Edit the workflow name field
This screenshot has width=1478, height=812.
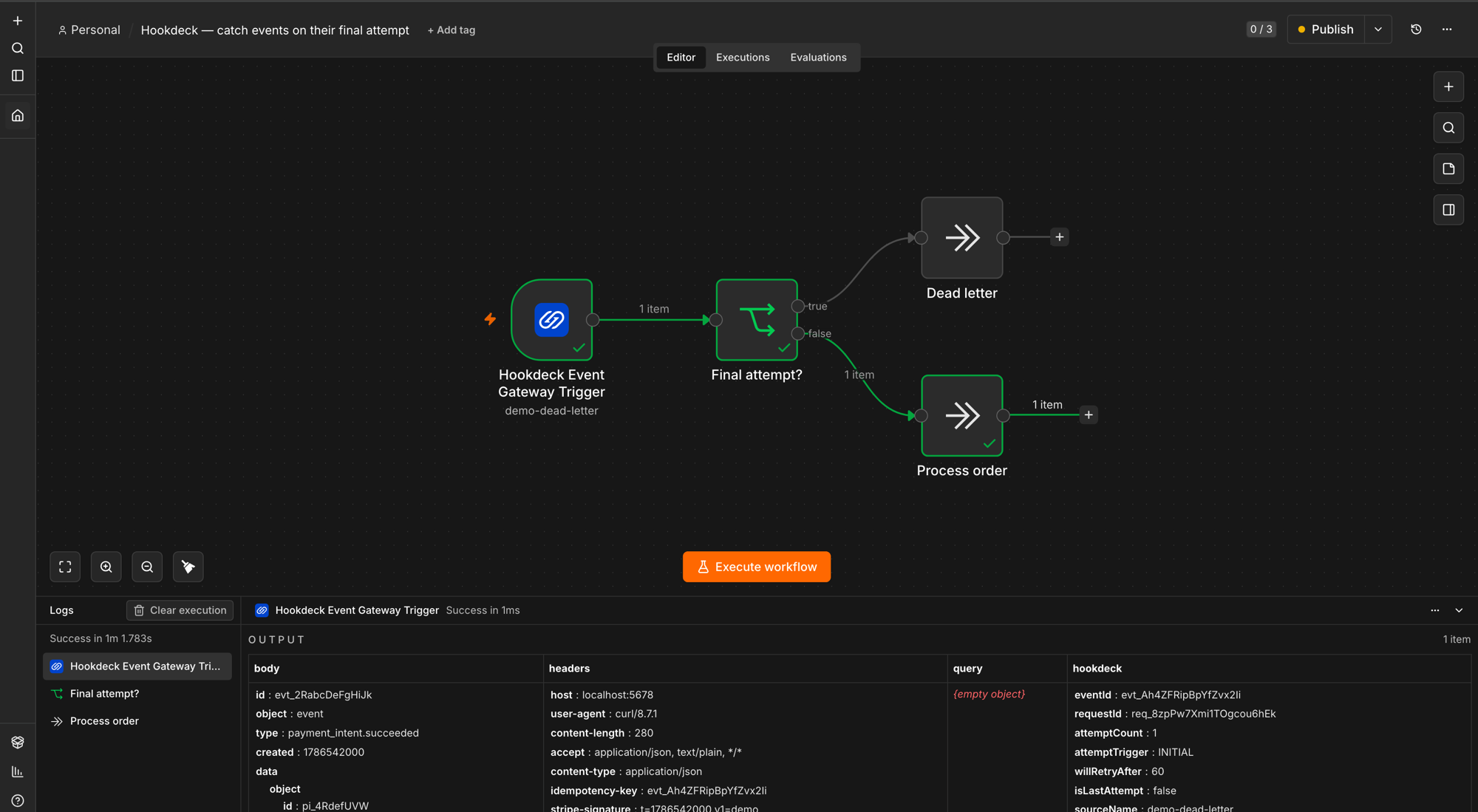pyautogui.click(x=275, y=30)
